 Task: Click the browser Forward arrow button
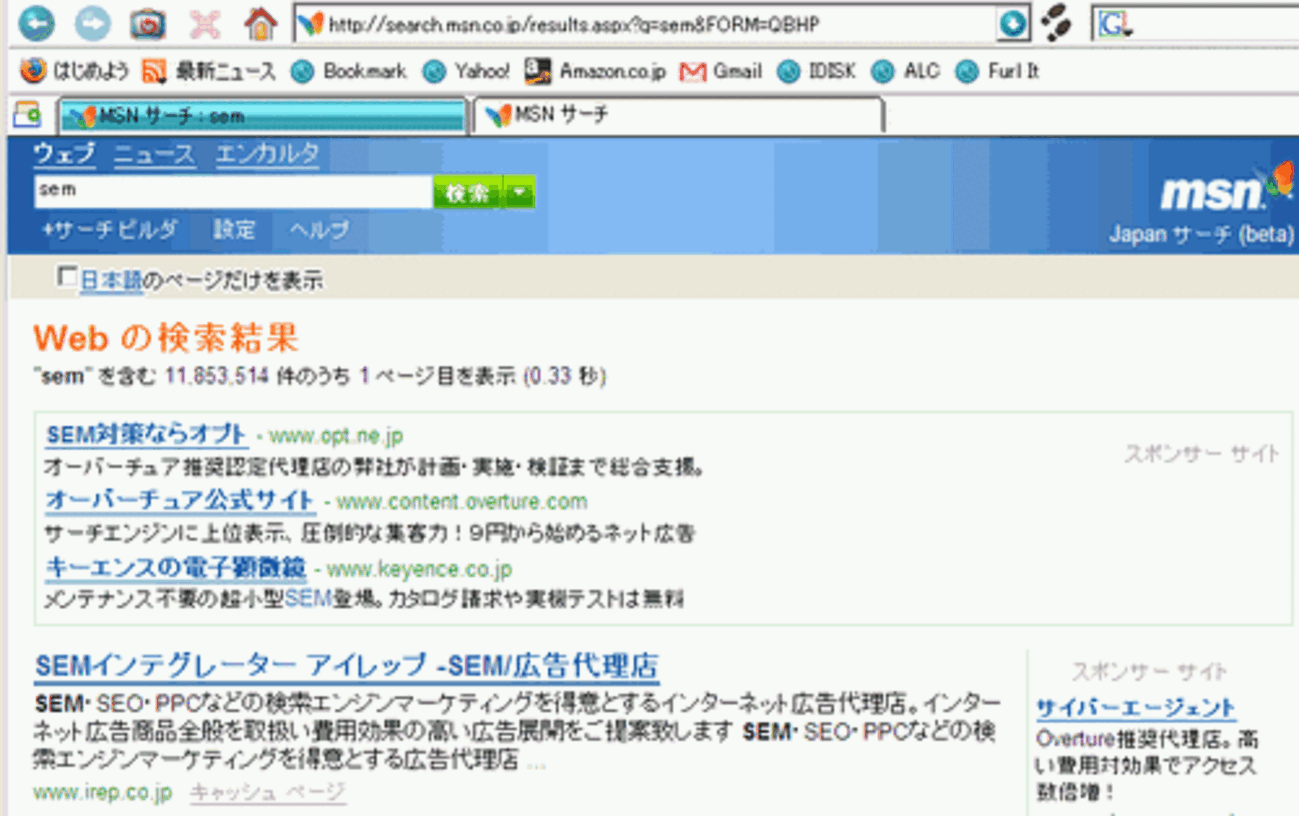[92, 23]
